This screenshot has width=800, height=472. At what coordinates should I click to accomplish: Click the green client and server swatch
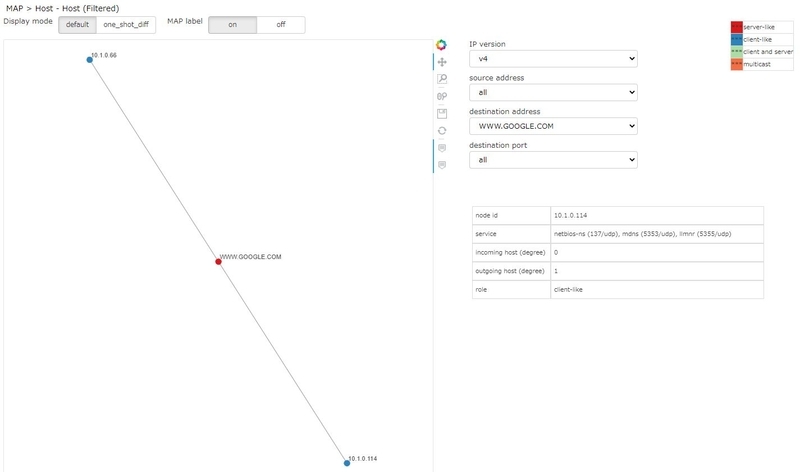(x=737, y=52)
